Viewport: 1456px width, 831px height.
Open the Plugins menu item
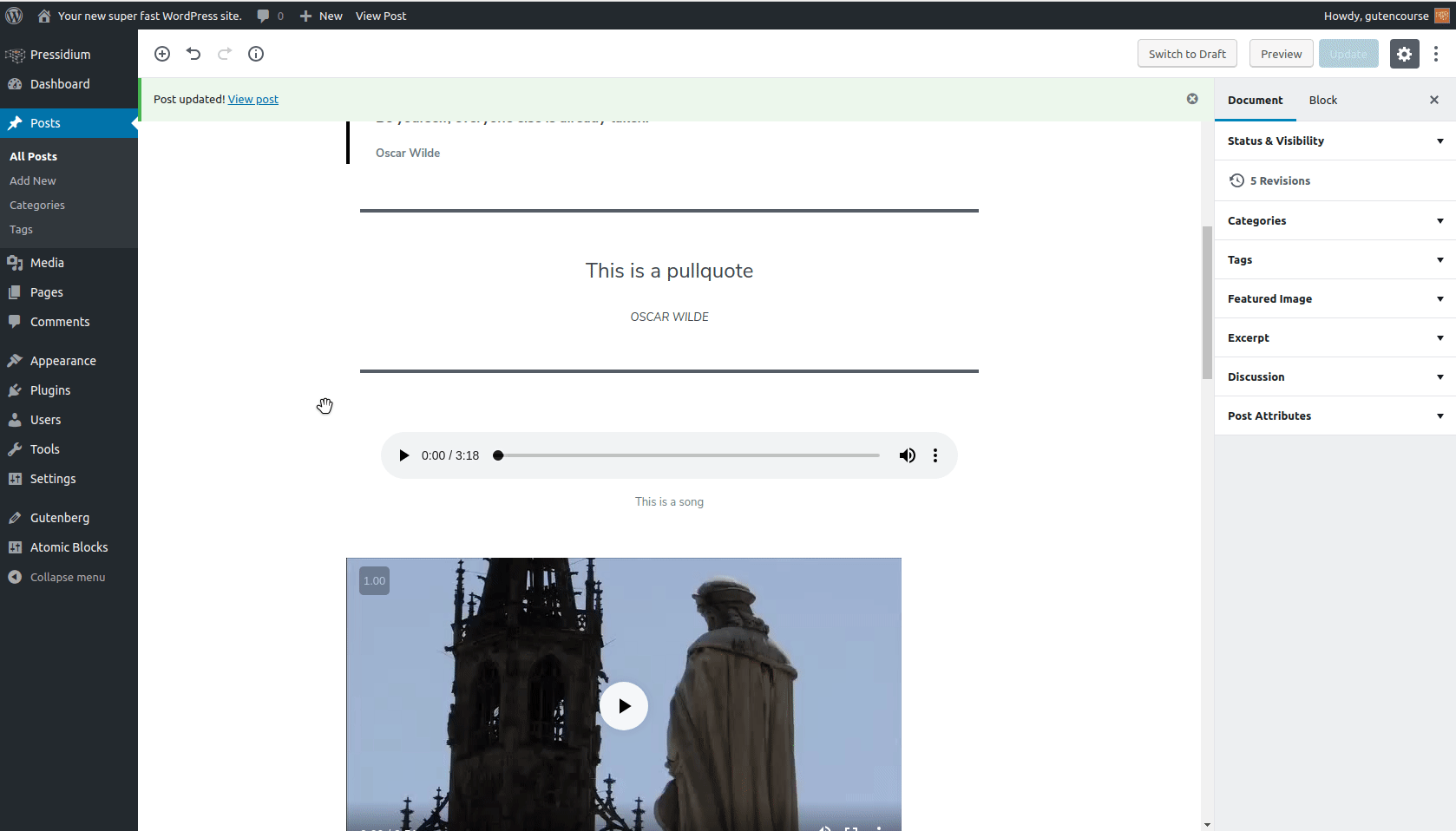pyautogui.click(x=69, y=390)
